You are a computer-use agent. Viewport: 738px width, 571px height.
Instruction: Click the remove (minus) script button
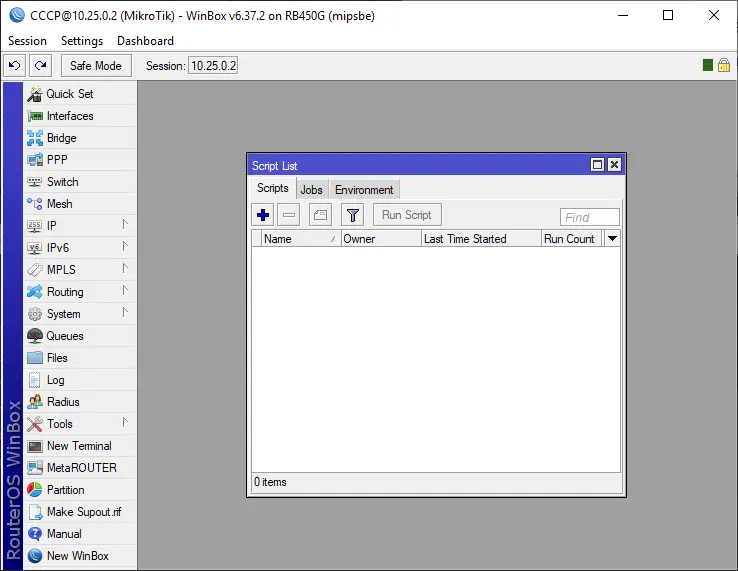click(x=289, y=215)
